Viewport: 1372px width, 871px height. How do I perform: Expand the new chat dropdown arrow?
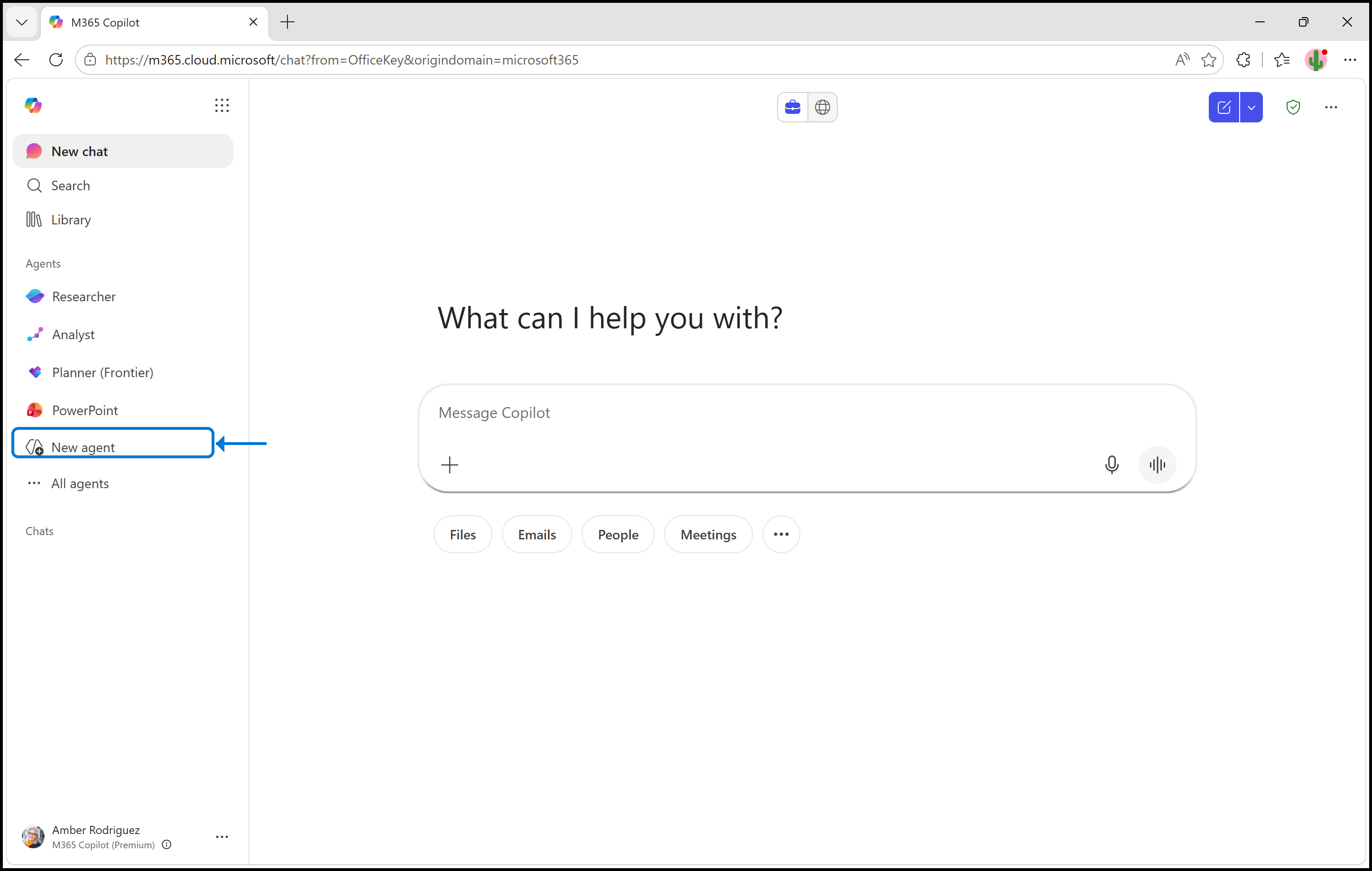coord(1251,107)
